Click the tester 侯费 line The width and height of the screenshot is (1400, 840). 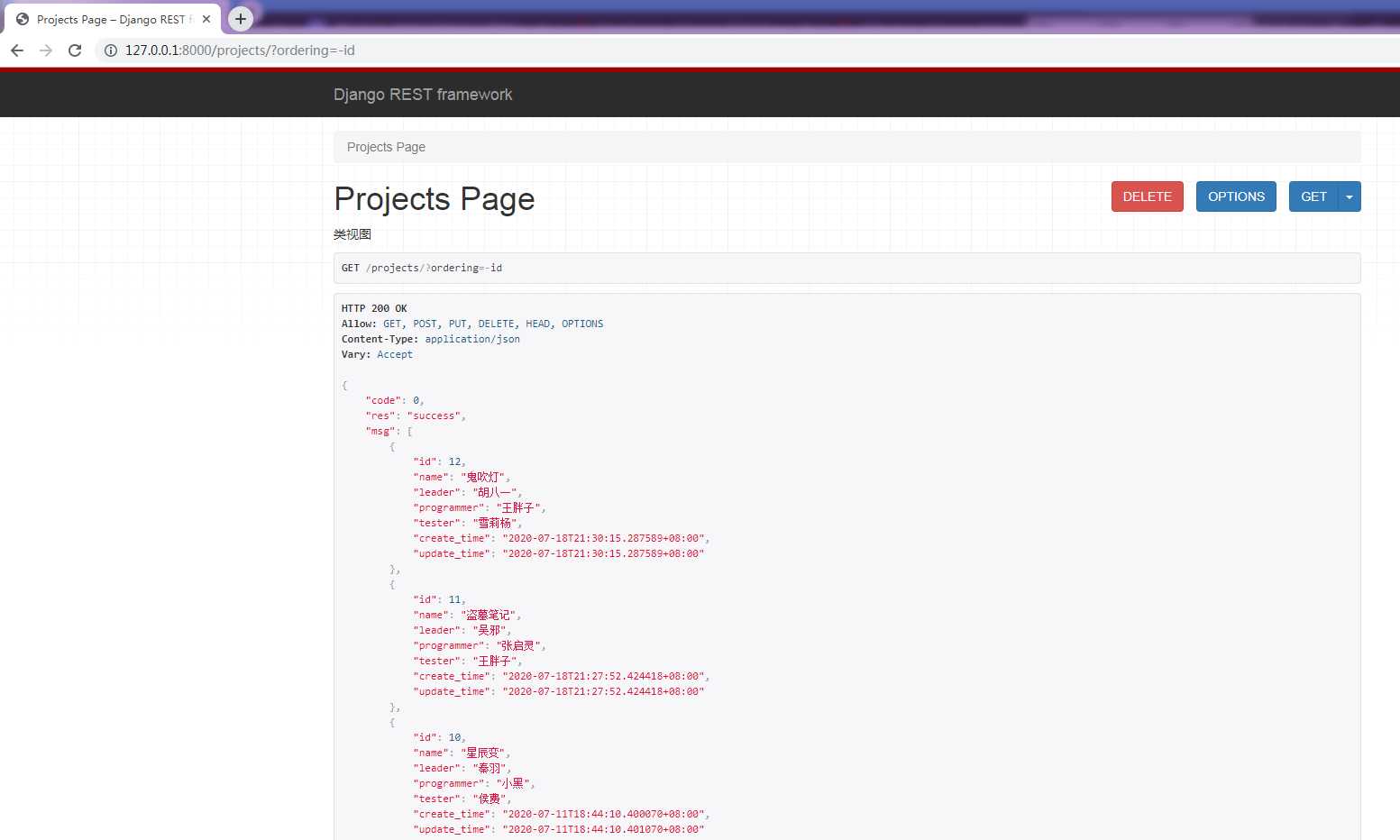[x=462, y=799]
